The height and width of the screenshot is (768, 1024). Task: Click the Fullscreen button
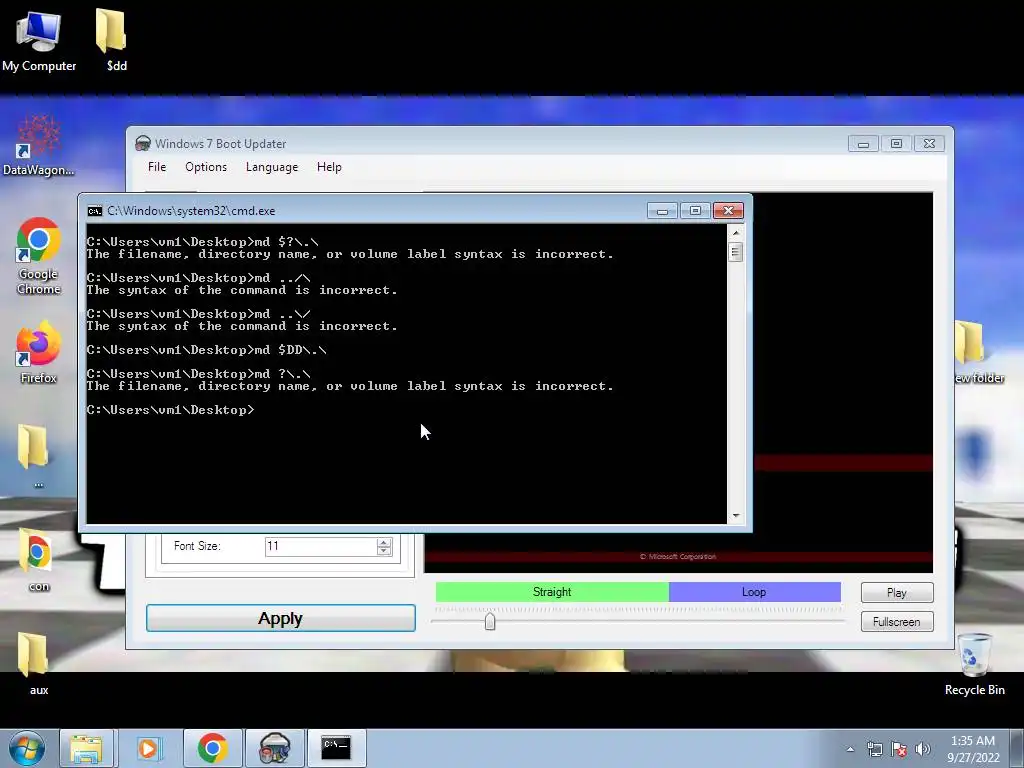click(x=897, y=622)
